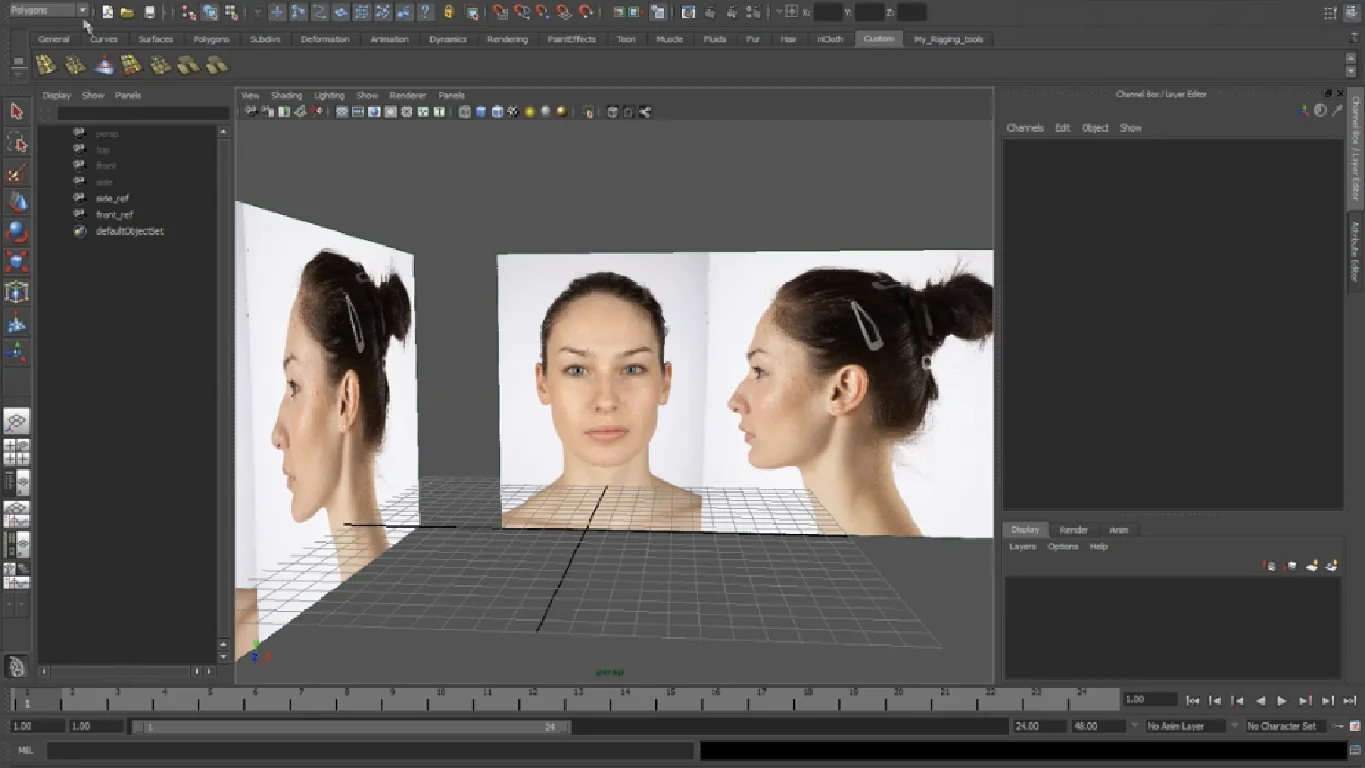Go to start of playback range
Viewport: 1365px width, 768px height.
coord(1192,701)
